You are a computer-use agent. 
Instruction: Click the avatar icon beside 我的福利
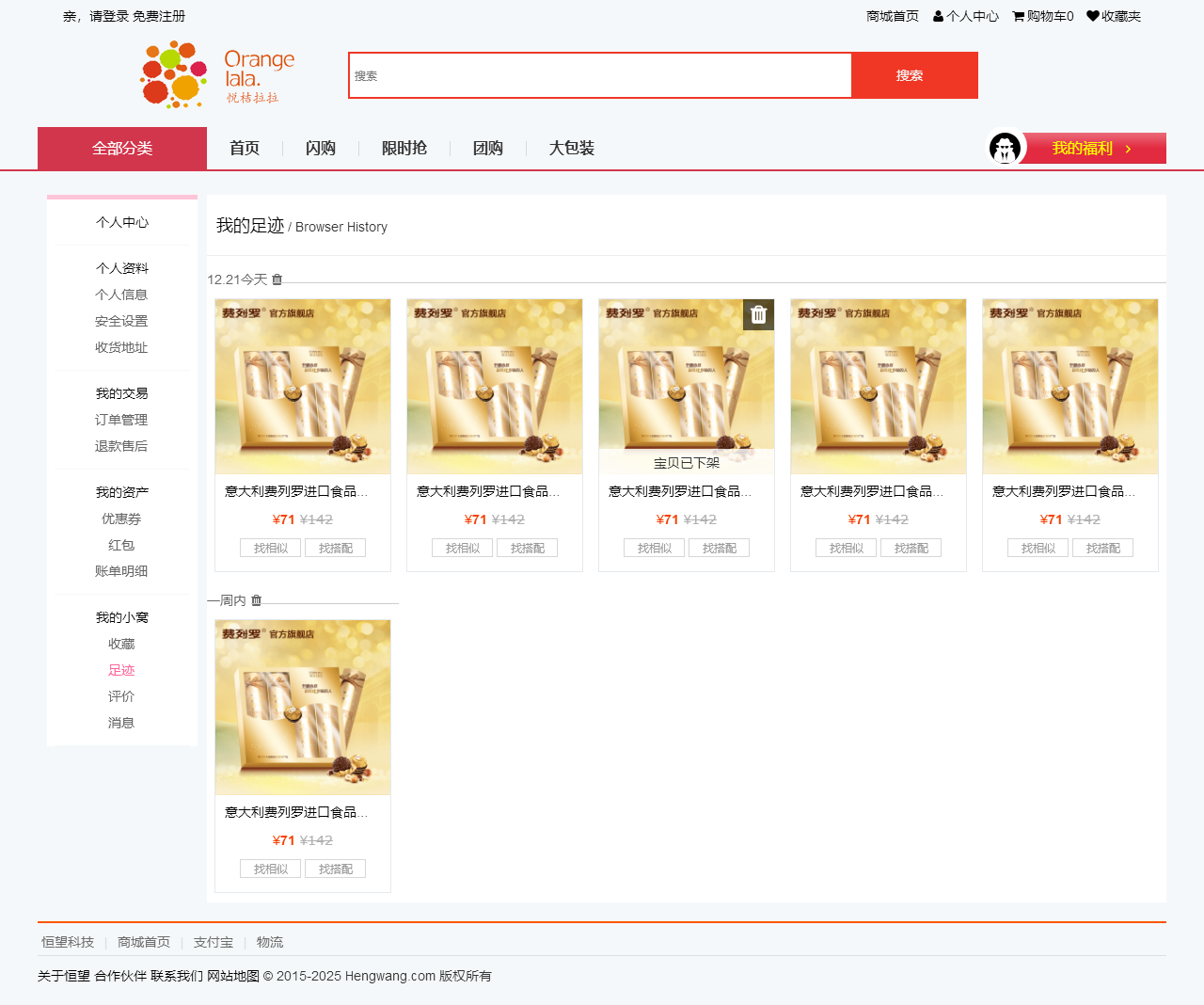click(1005, 148)
